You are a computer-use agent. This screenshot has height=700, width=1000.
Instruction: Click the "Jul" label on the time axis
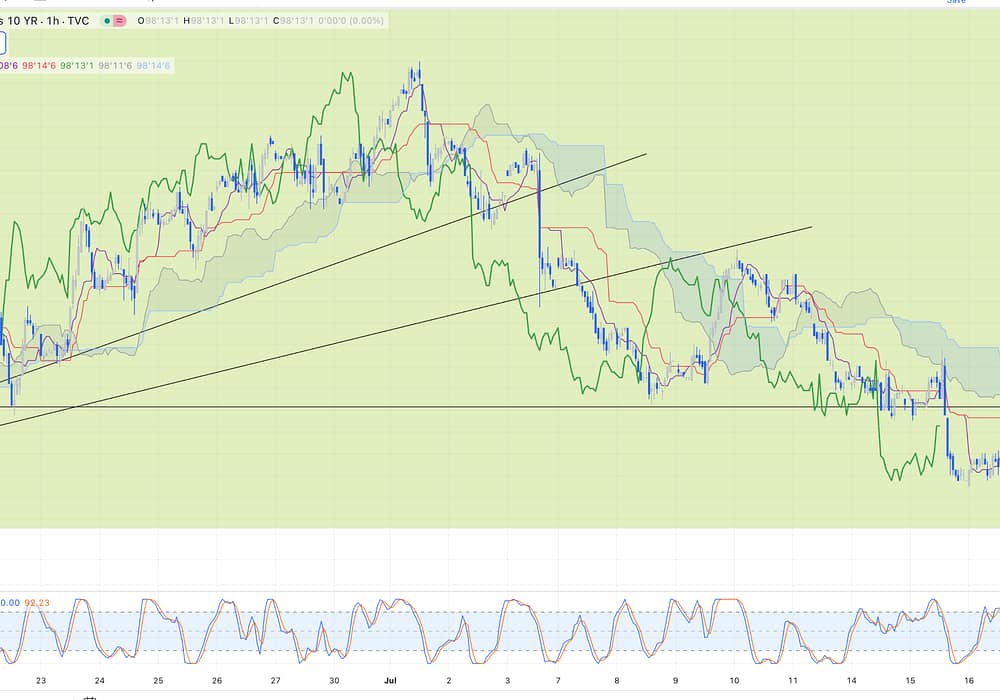pyautogui.click(x=391, y=680)
